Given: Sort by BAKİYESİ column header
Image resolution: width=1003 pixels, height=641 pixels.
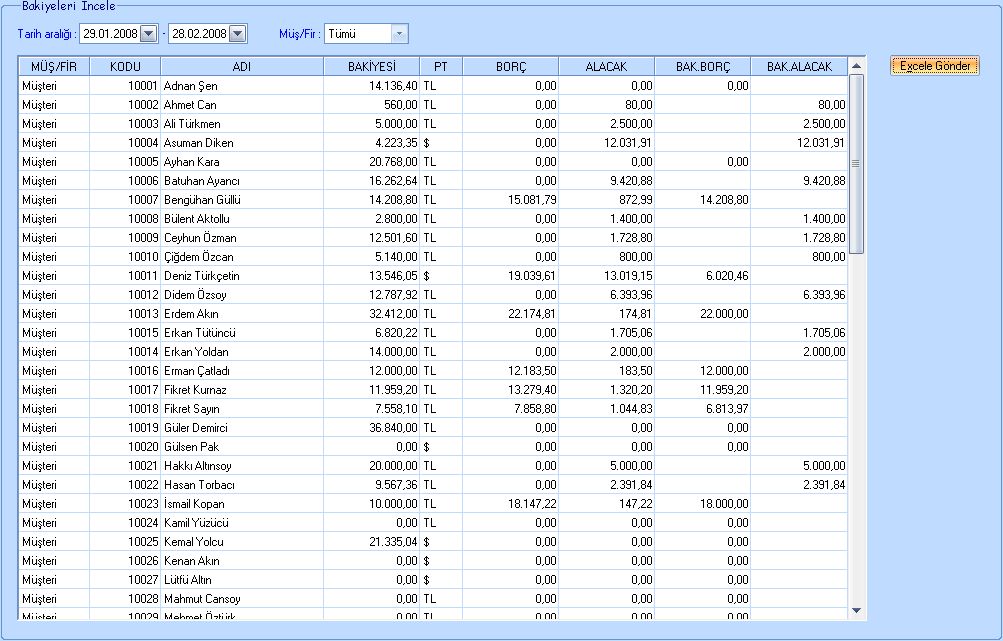Looking at the screenshot, I should click(x=372, y=67).
